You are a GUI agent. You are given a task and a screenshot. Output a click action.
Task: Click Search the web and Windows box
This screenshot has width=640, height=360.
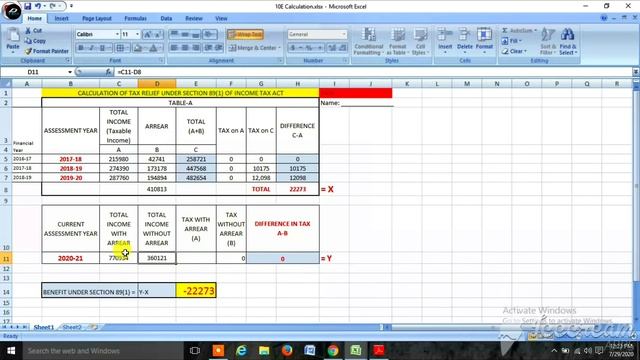pyautogui.click(x=103, y=351)
